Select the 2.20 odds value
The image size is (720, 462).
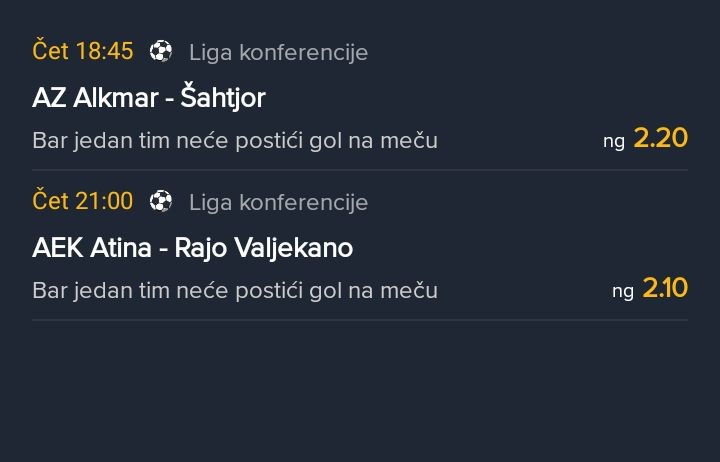[661, 138]
